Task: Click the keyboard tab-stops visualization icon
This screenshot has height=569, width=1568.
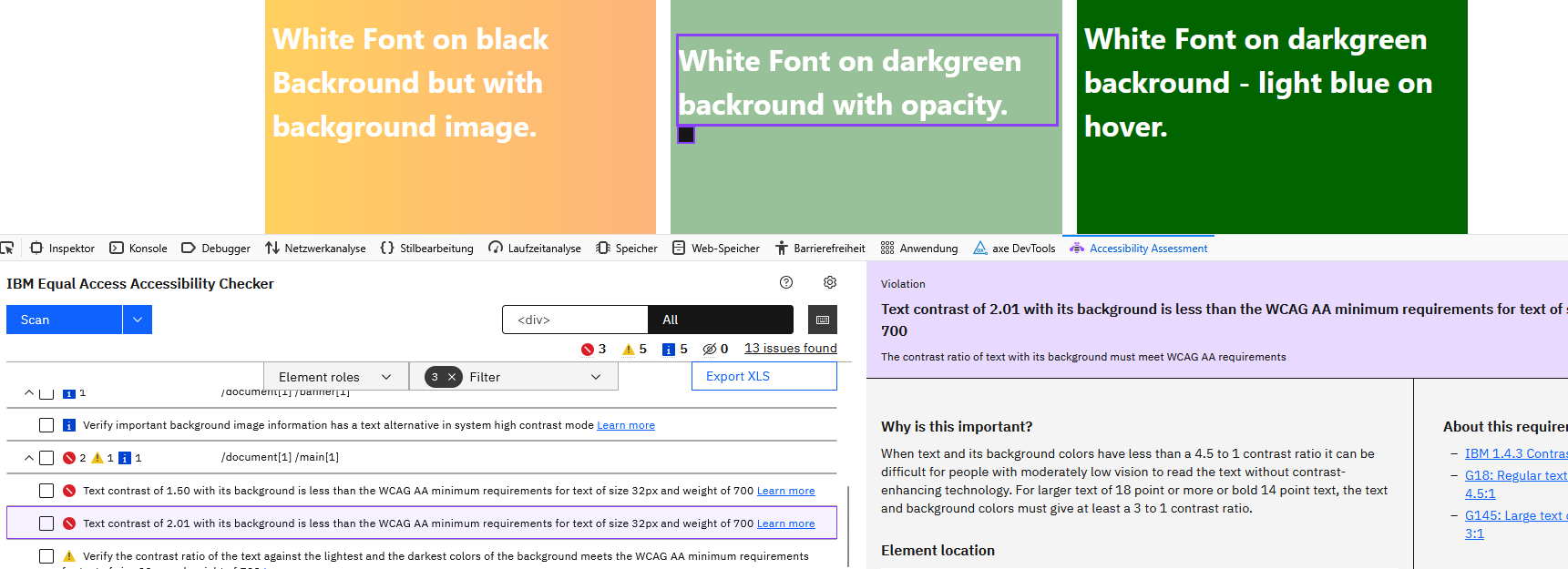Action: [x=823, y=320]
